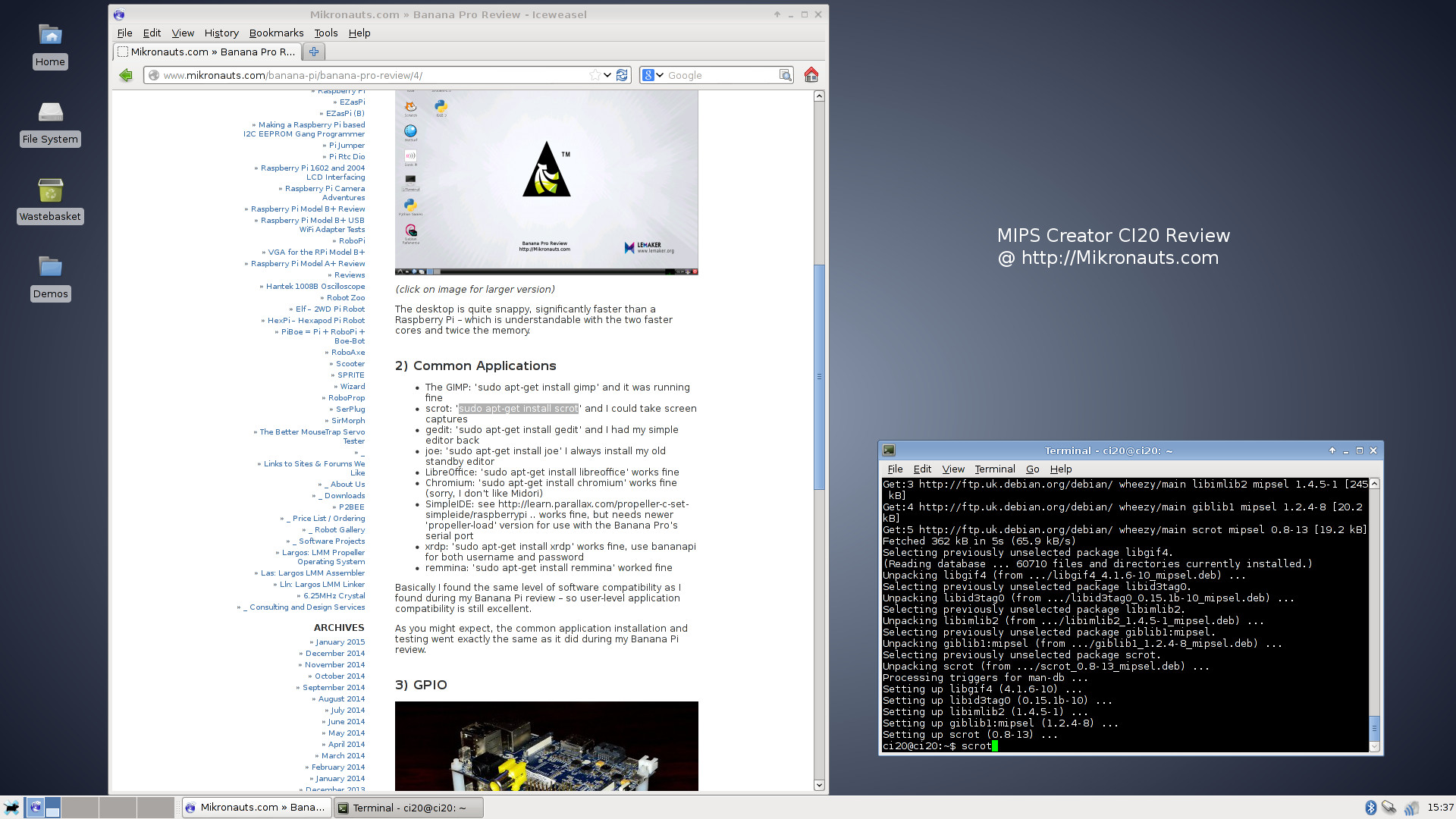Open the Hantek 1008B Oscilloscope link
This screenshot has height=819, width=1456.
[315, 286]
